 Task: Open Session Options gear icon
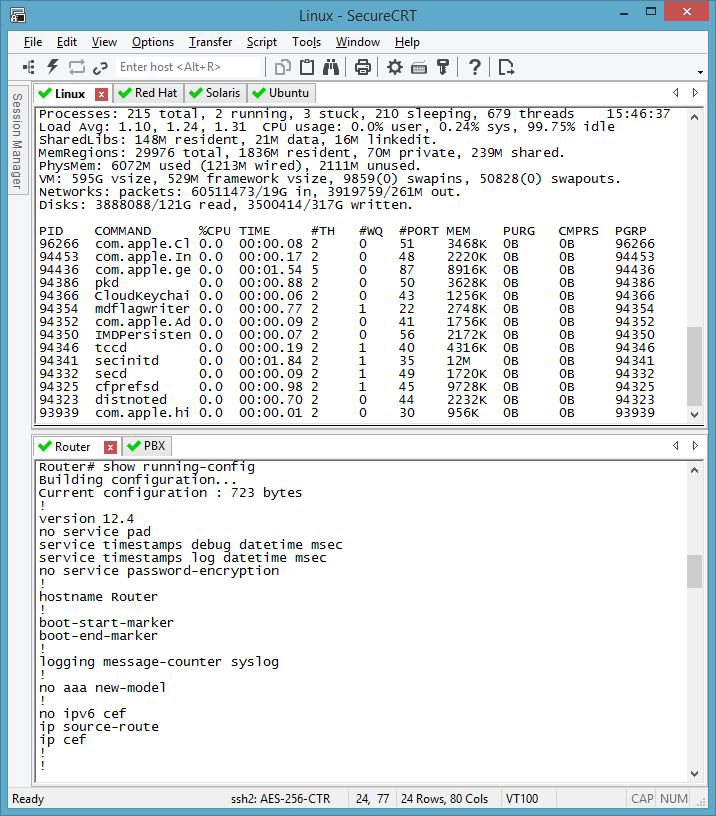click(395, 67)
